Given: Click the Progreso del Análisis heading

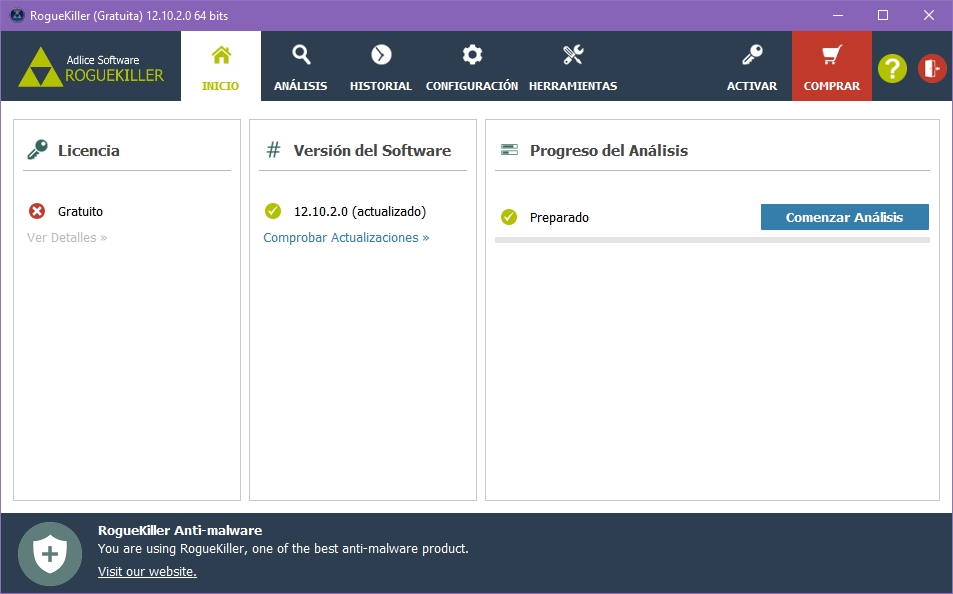Looking at the screenshot, I should 609,151.
